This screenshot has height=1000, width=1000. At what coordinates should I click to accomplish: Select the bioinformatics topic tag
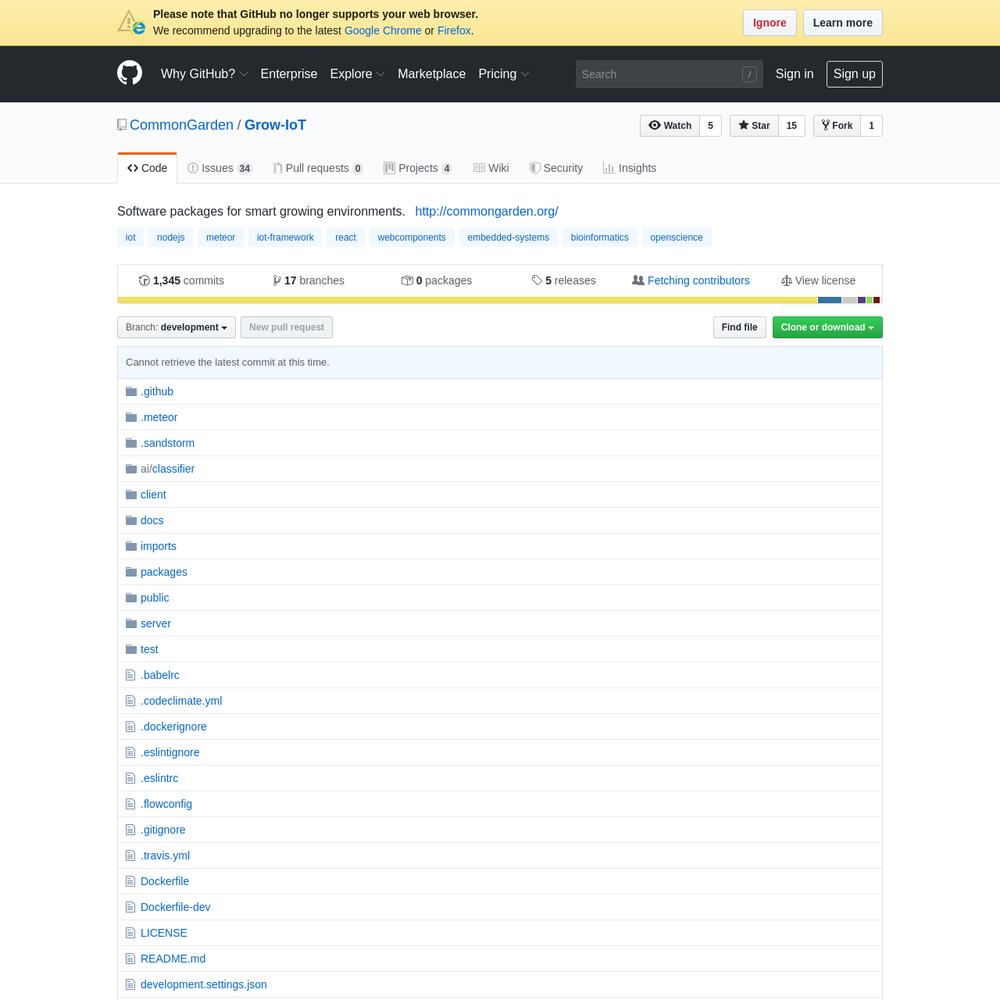pyautogui.click(x=599, y=237)
